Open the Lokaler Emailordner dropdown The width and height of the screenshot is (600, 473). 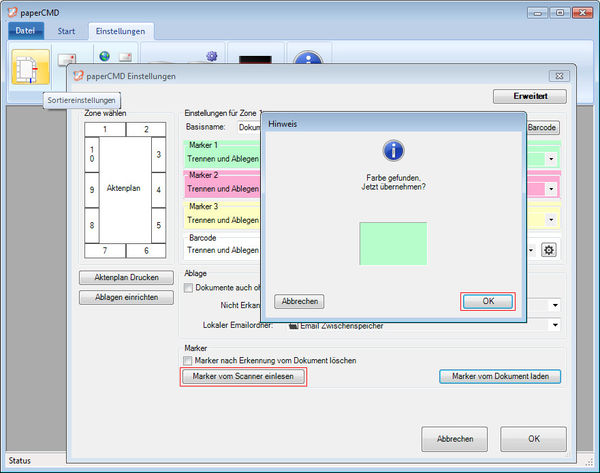pos(555,325)
